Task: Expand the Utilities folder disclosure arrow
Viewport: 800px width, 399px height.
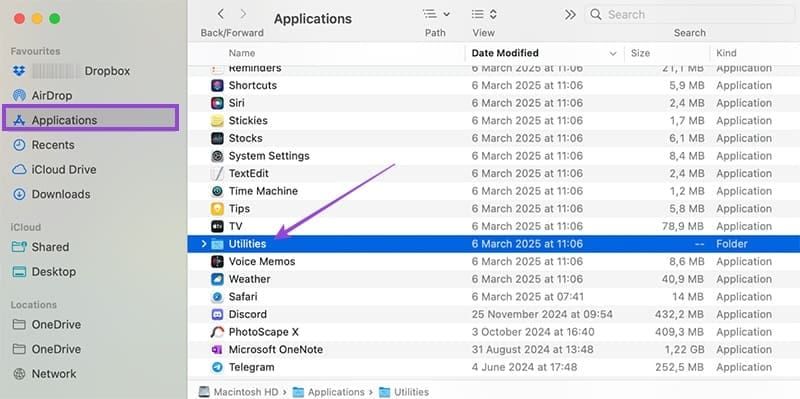Action: (x=204, y=244)
